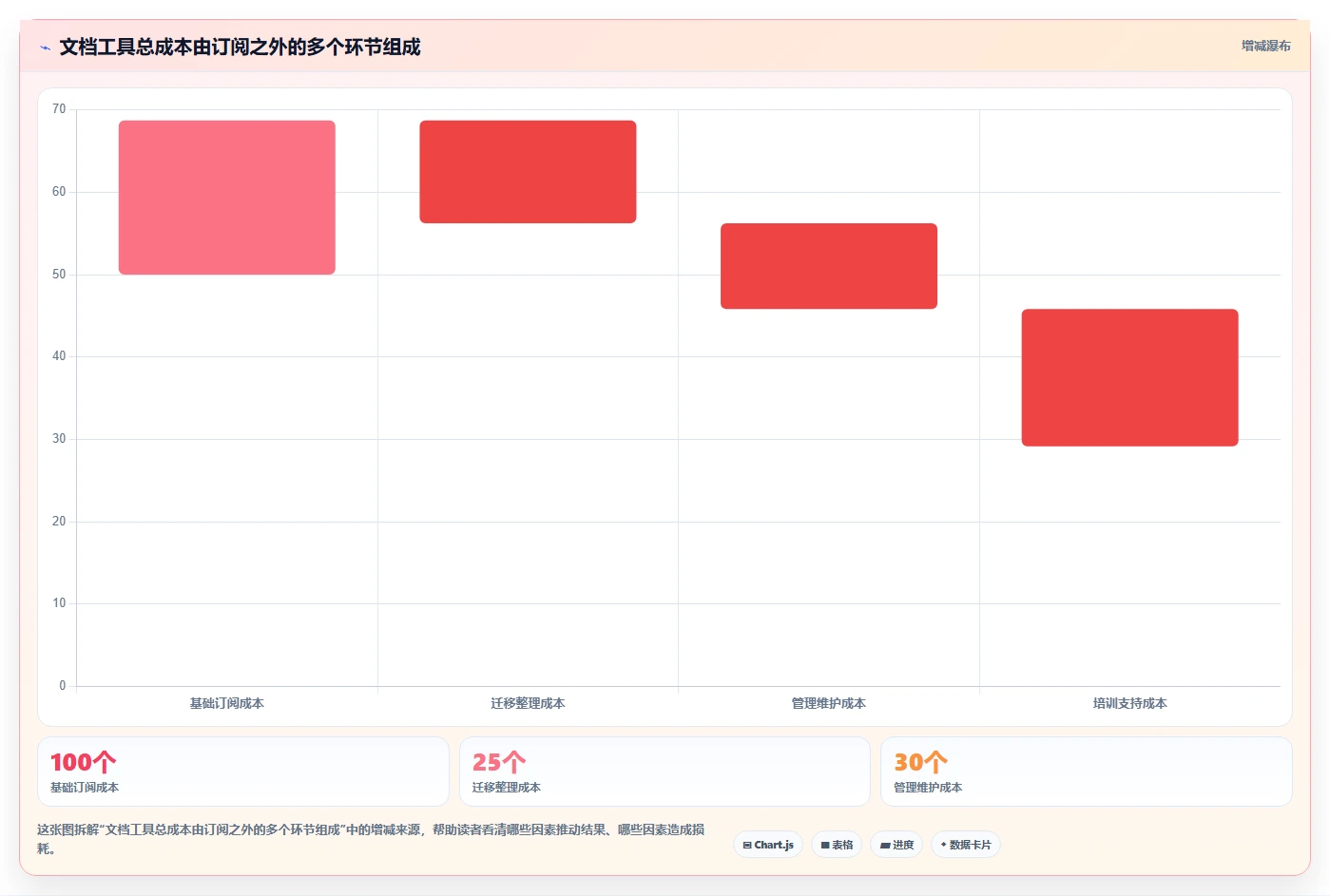Click the pink 基础订阅成本 bar
The image size is (1330, 896).
(227, 198)
